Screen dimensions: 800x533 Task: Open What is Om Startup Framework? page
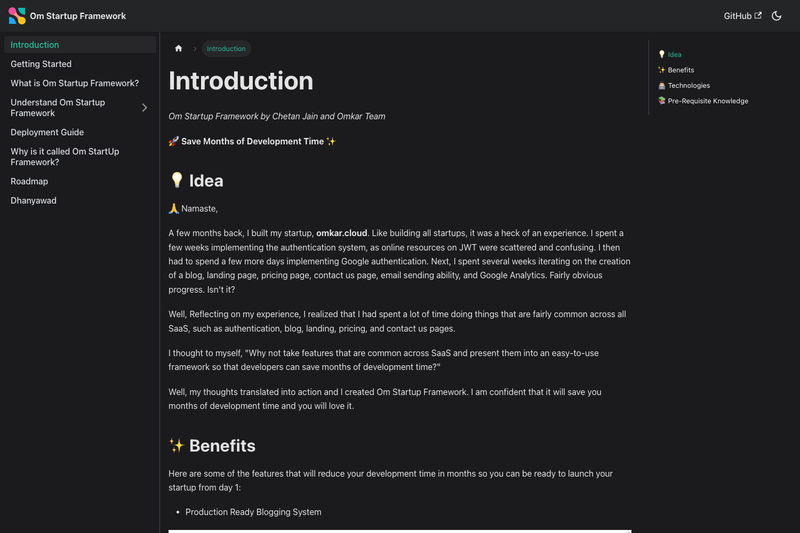click(74, 83)
